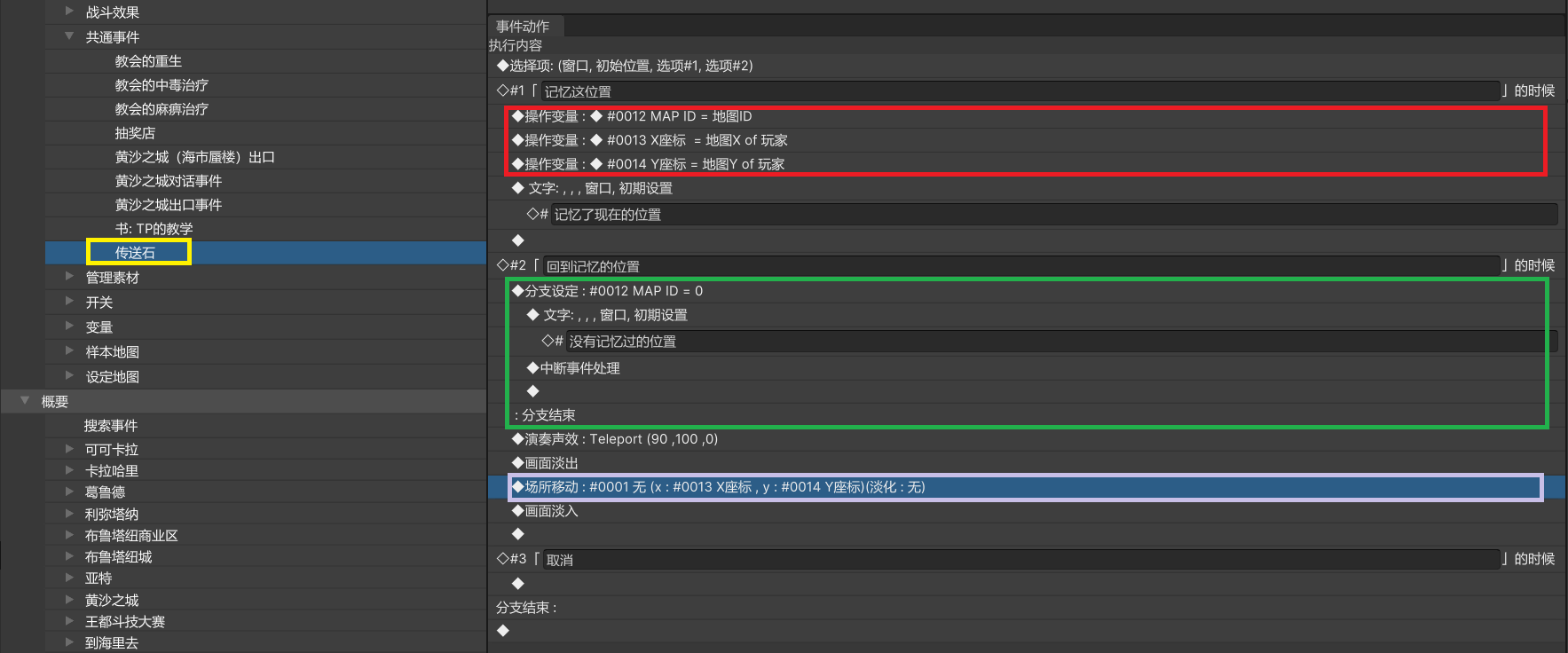The width and height of the screenshot is (1568, 653).
Task: Open the 教会的重生 common event
Action: (x=148, y=61)
